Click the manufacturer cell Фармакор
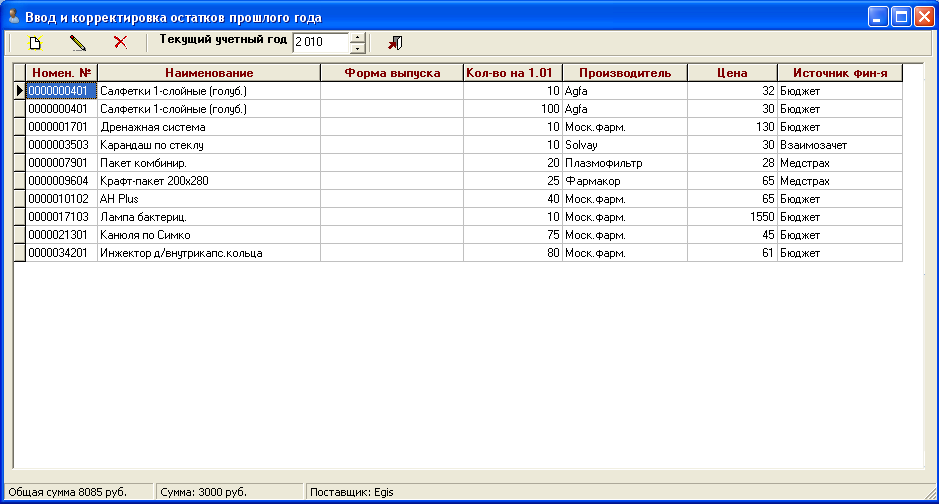The image size is (939, 504). (625, 181)
